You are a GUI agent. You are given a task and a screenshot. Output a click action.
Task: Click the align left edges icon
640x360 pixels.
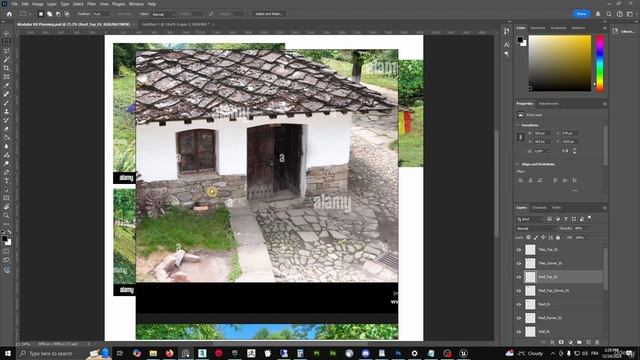pyautogui.click(x=521, y=180)
